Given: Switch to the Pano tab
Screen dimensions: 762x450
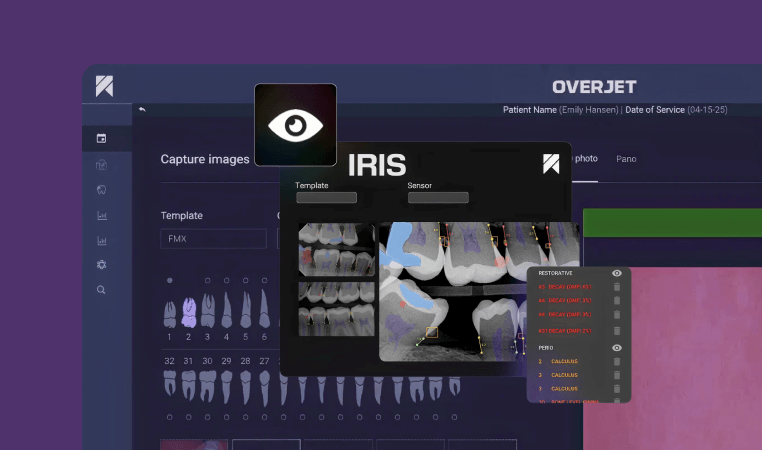Looking at the screenshot, I should point(626,159).
